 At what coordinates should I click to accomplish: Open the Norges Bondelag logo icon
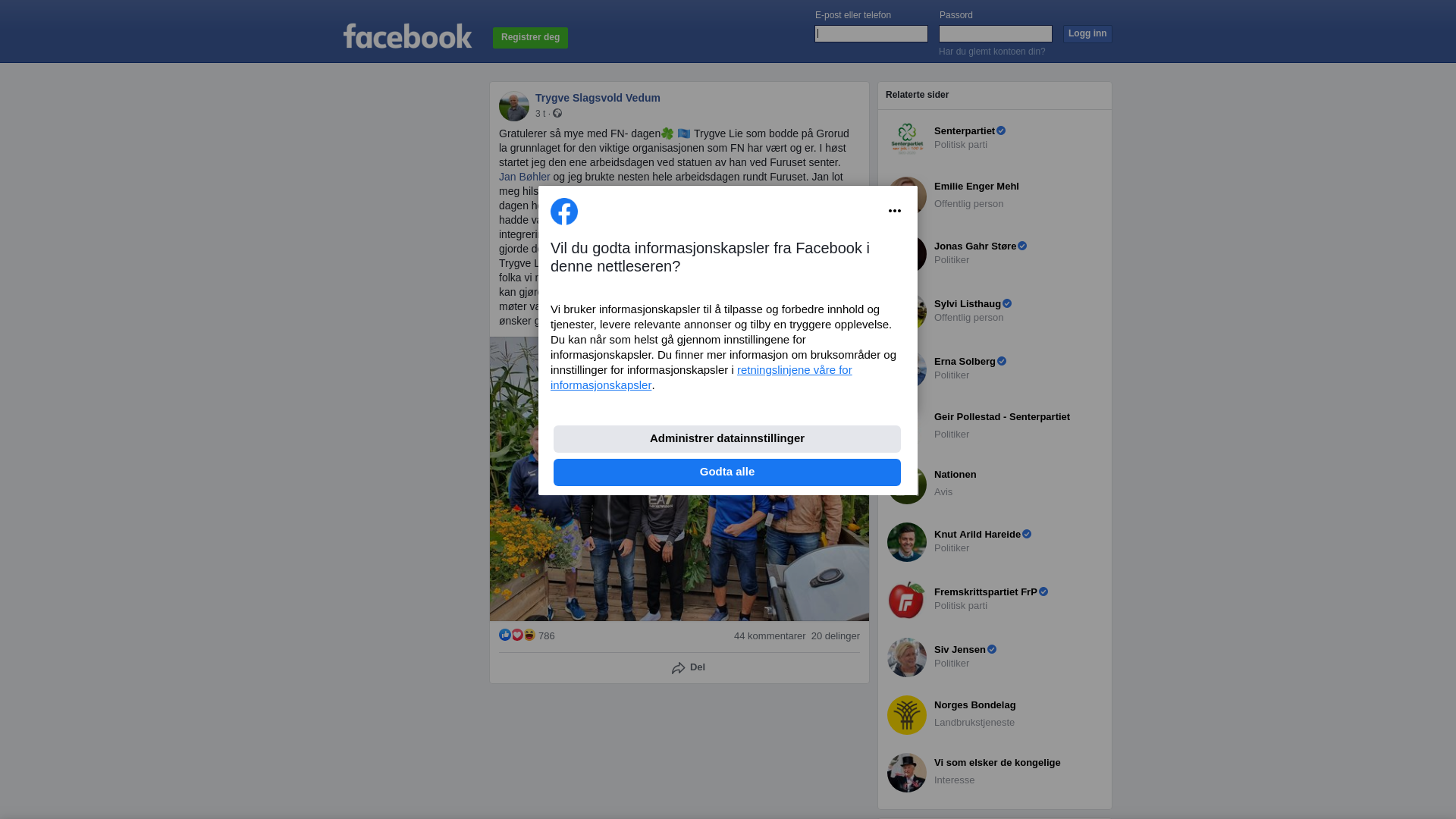click(x=907, y=715)
